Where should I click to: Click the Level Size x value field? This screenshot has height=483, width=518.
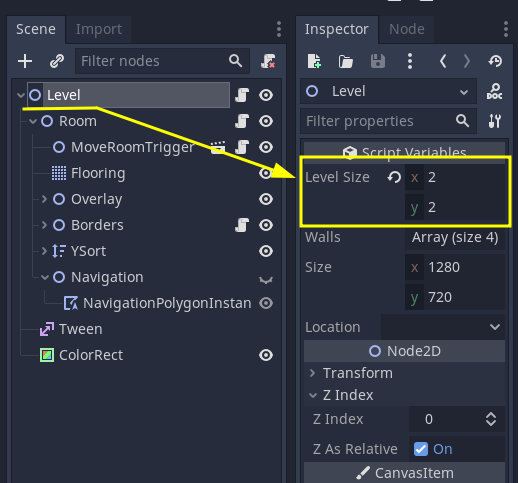(x=455, y=177)
